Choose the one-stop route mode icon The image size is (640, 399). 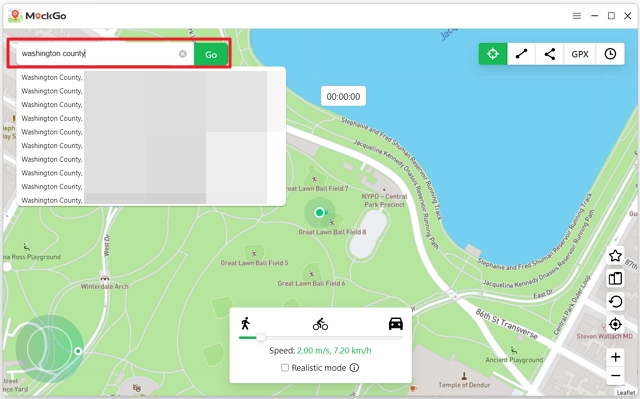(521, 54)
